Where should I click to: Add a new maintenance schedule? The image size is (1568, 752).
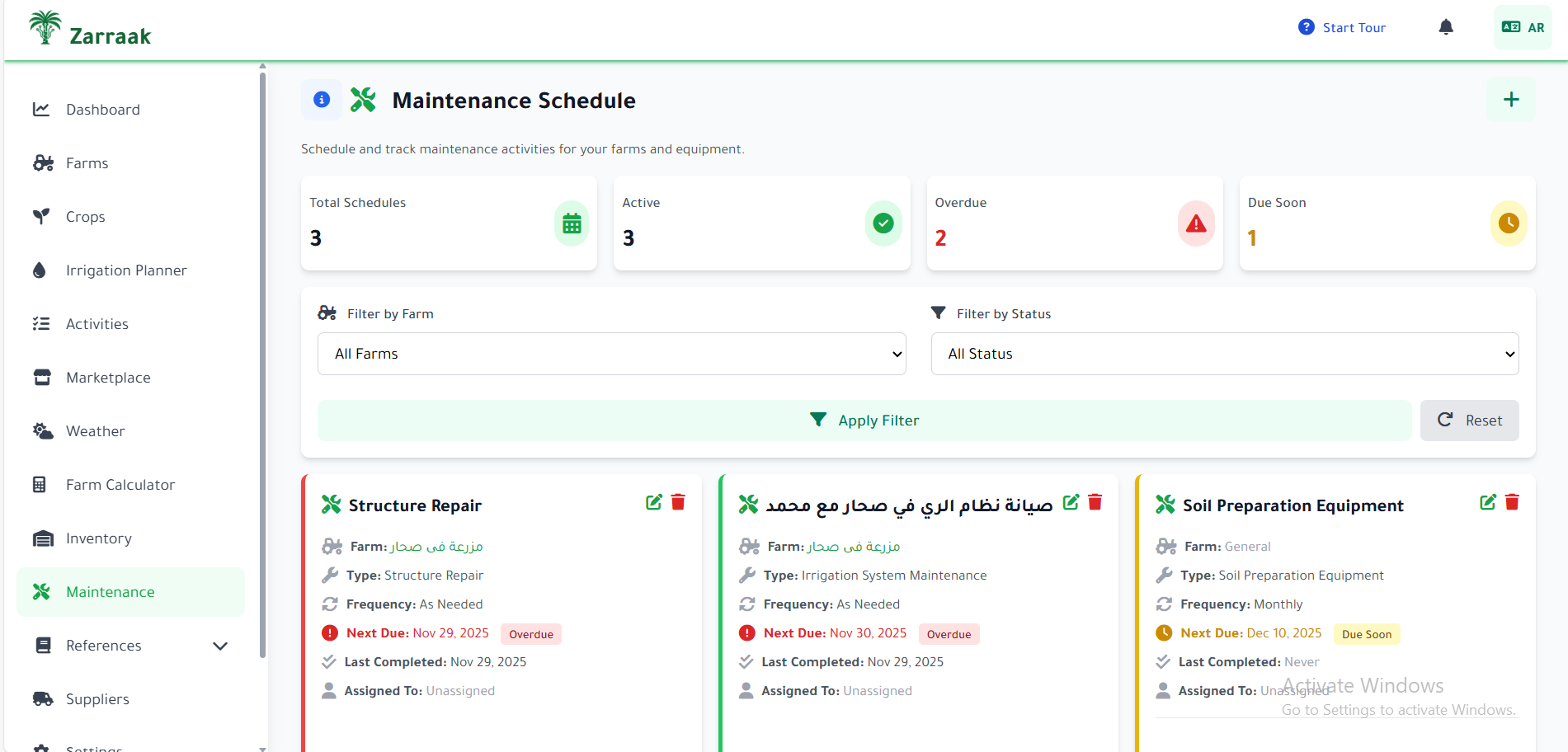point(1510,99)
